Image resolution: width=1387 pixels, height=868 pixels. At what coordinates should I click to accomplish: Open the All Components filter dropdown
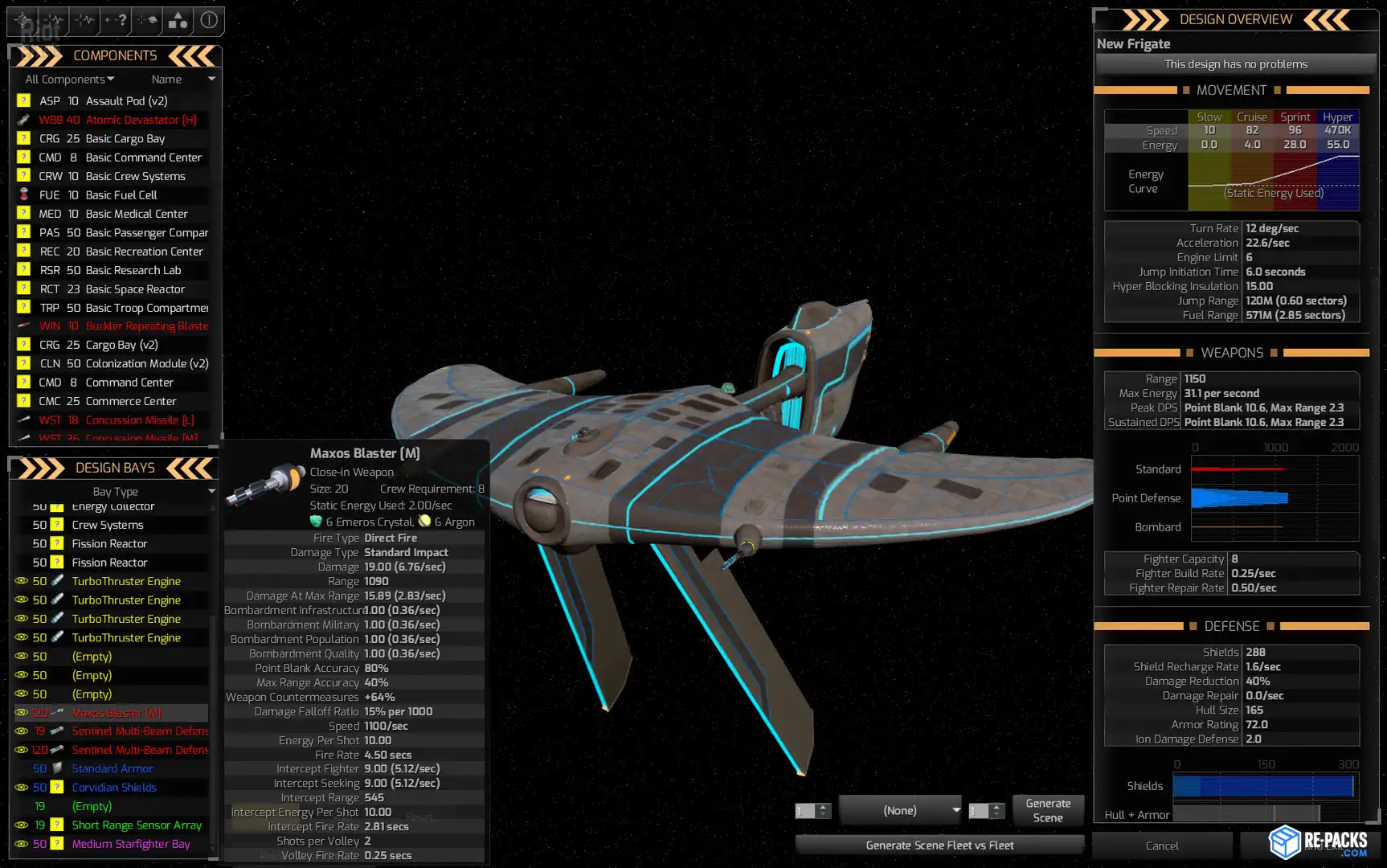click(70, 80)
